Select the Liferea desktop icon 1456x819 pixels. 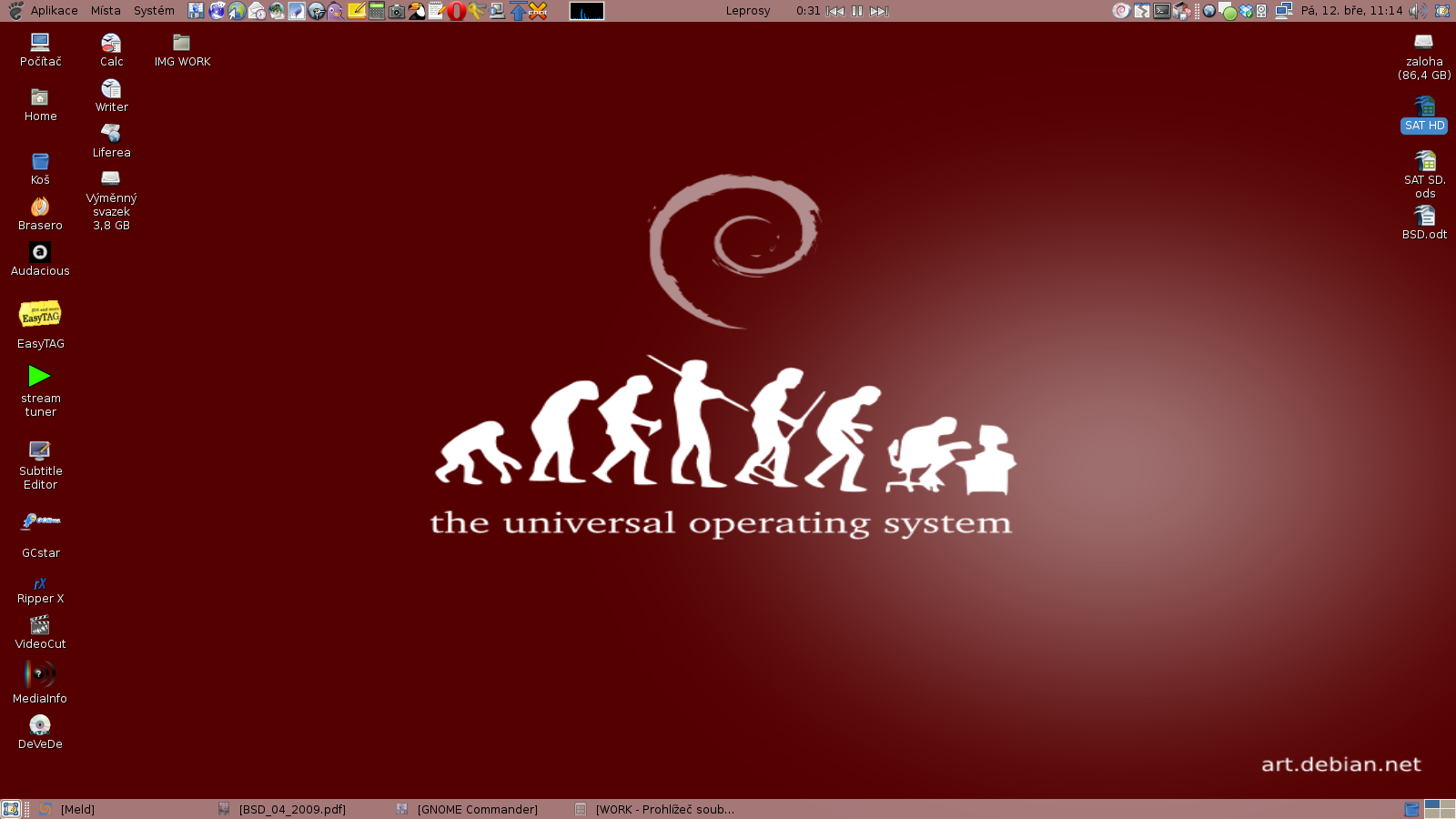(x=111, y=142)
